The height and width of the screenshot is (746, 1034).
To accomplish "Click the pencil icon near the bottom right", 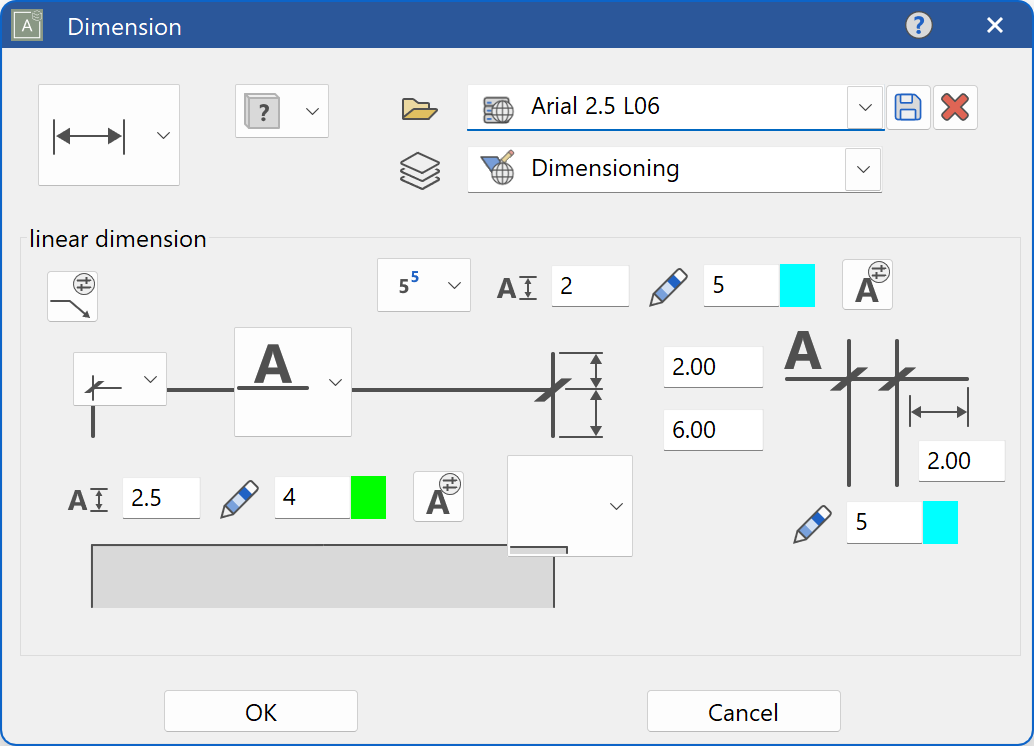I will pos(813,521).
